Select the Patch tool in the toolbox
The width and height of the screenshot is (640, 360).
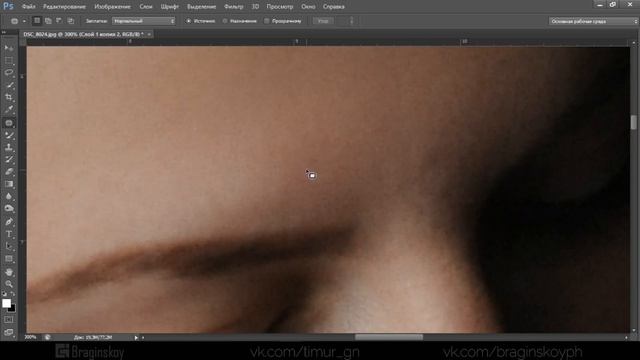point(9,123)
